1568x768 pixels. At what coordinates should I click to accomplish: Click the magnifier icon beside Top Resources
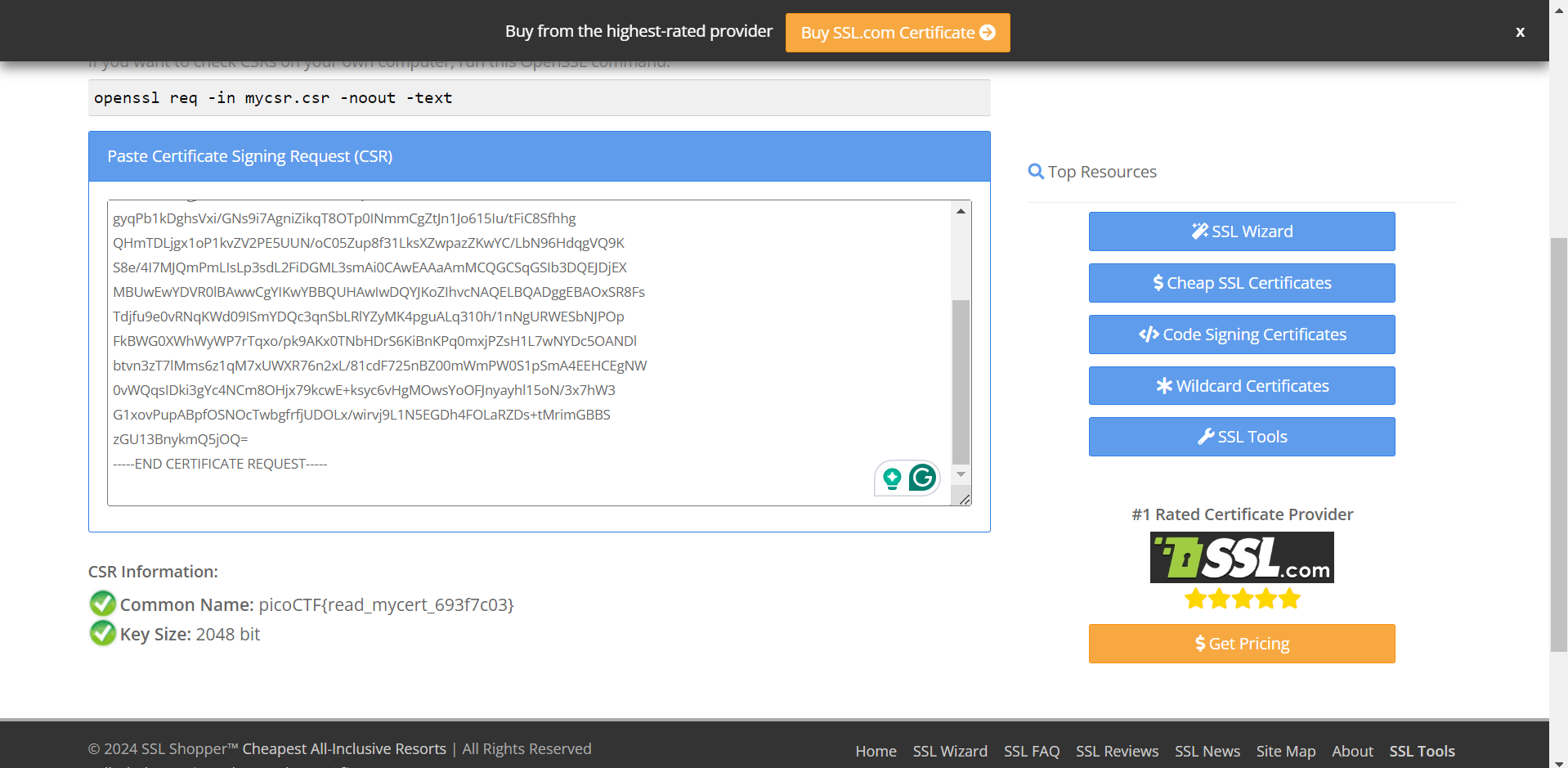click(x=1036, y=172)
